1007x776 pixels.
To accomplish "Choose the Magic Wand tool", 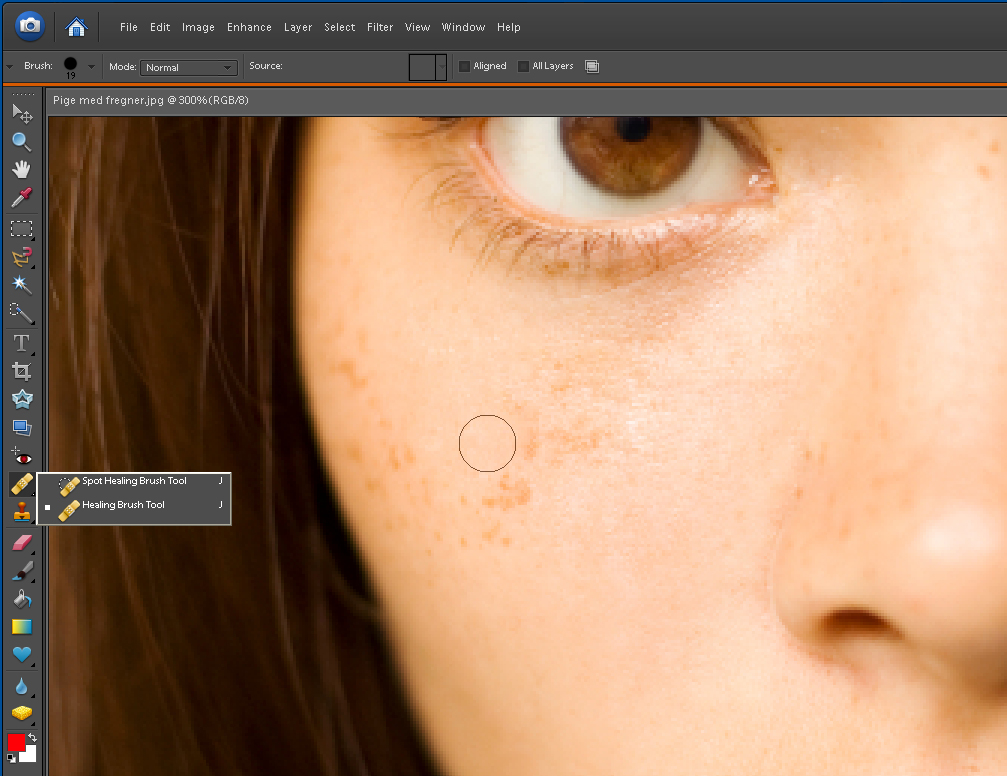I will [21, 285].
